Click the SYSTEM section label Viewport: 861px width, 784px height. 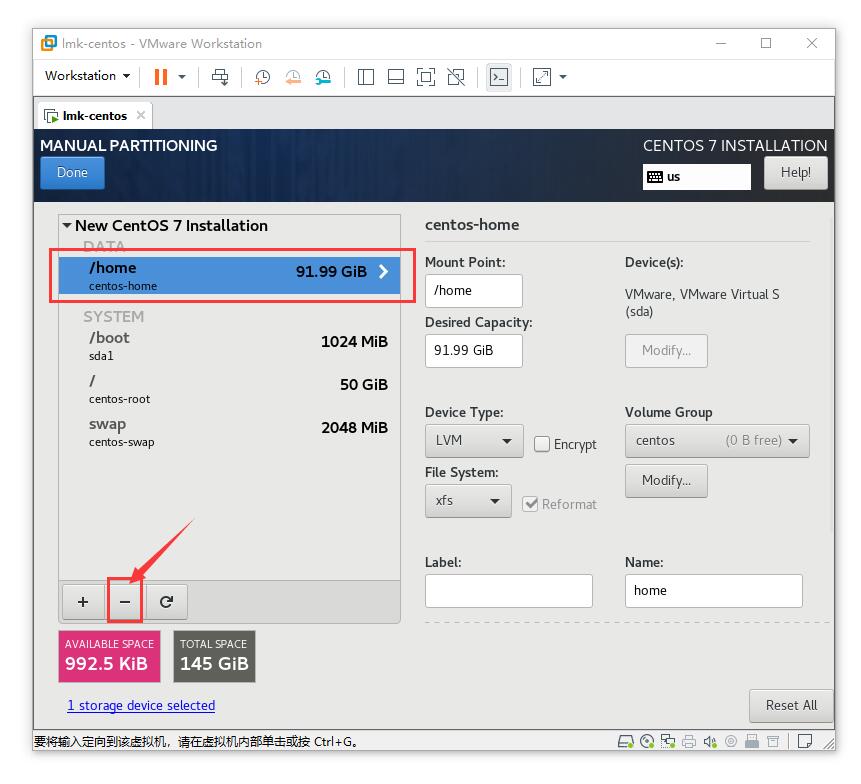(x=114, y=317)
